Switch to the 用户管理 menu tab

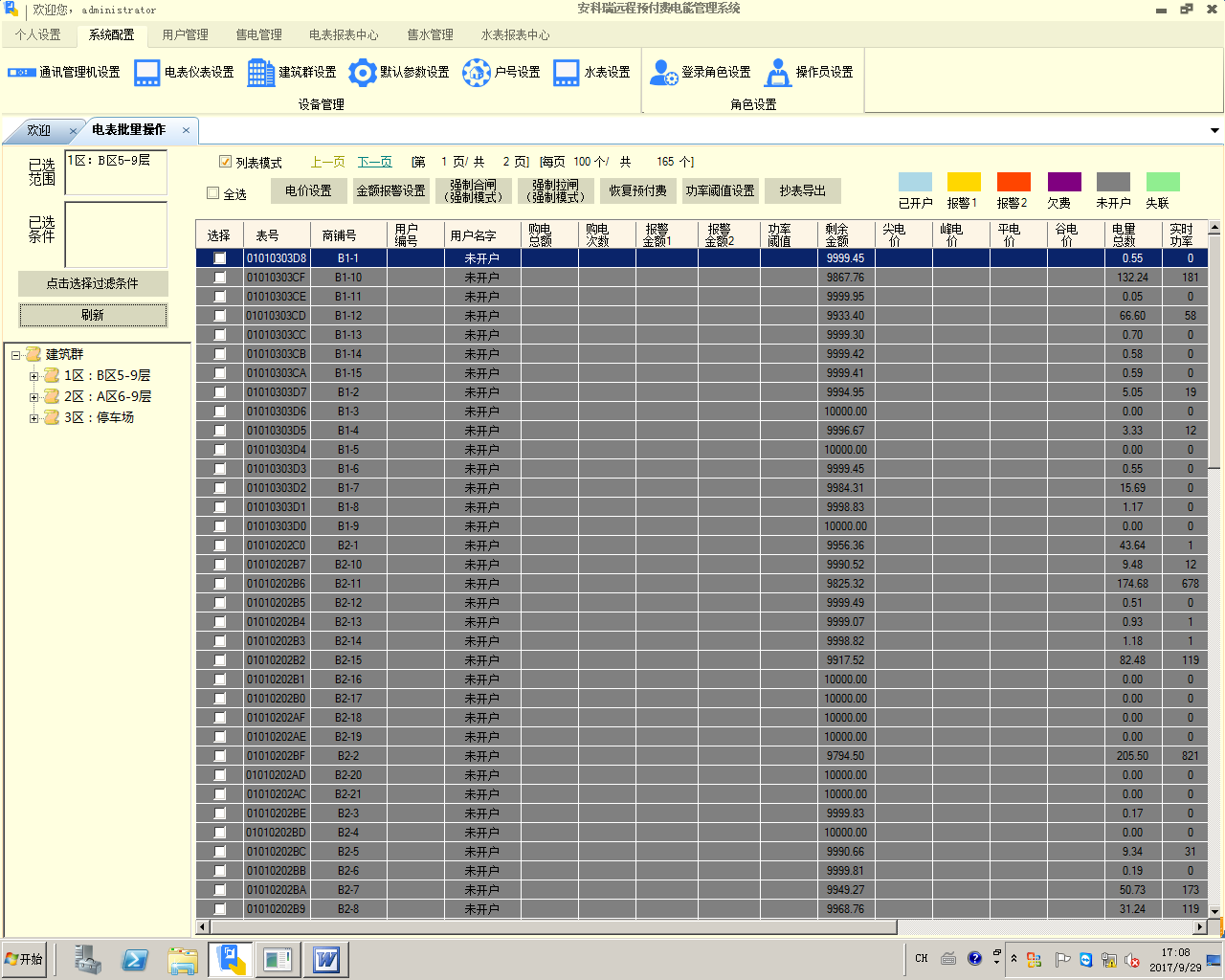pos(185,34)
